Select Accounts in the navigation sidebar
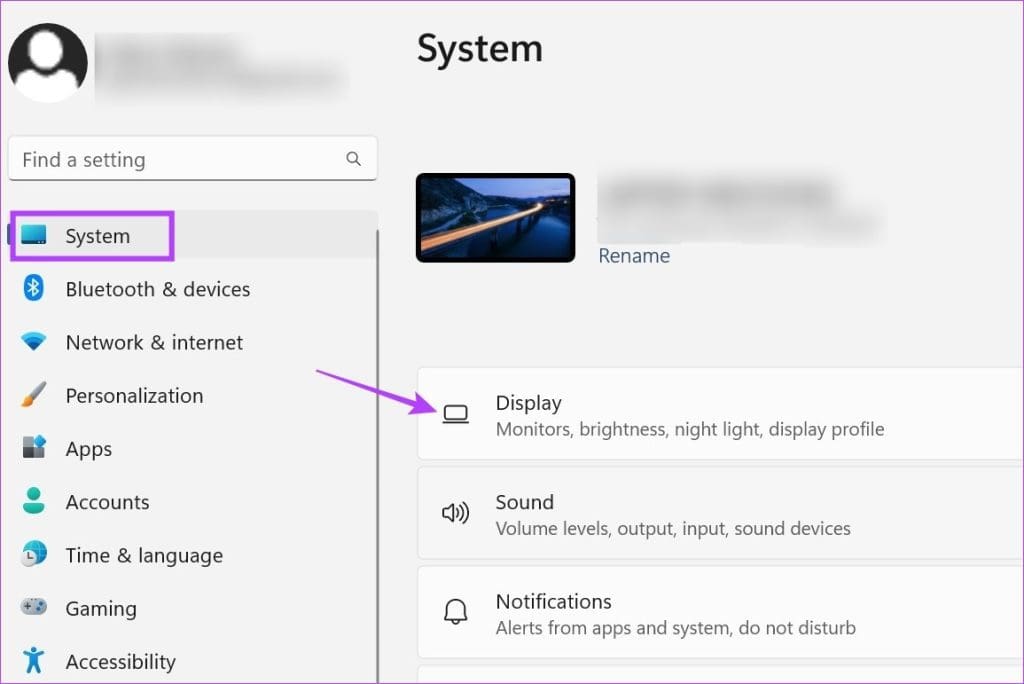The image size is (1024, 684). click(107, 502)
